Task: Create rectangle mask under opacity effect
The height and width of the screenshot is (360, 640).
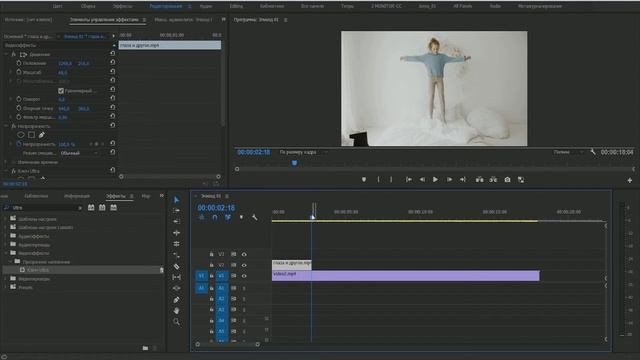Action: pyautogui.click(x=31, y=135)
